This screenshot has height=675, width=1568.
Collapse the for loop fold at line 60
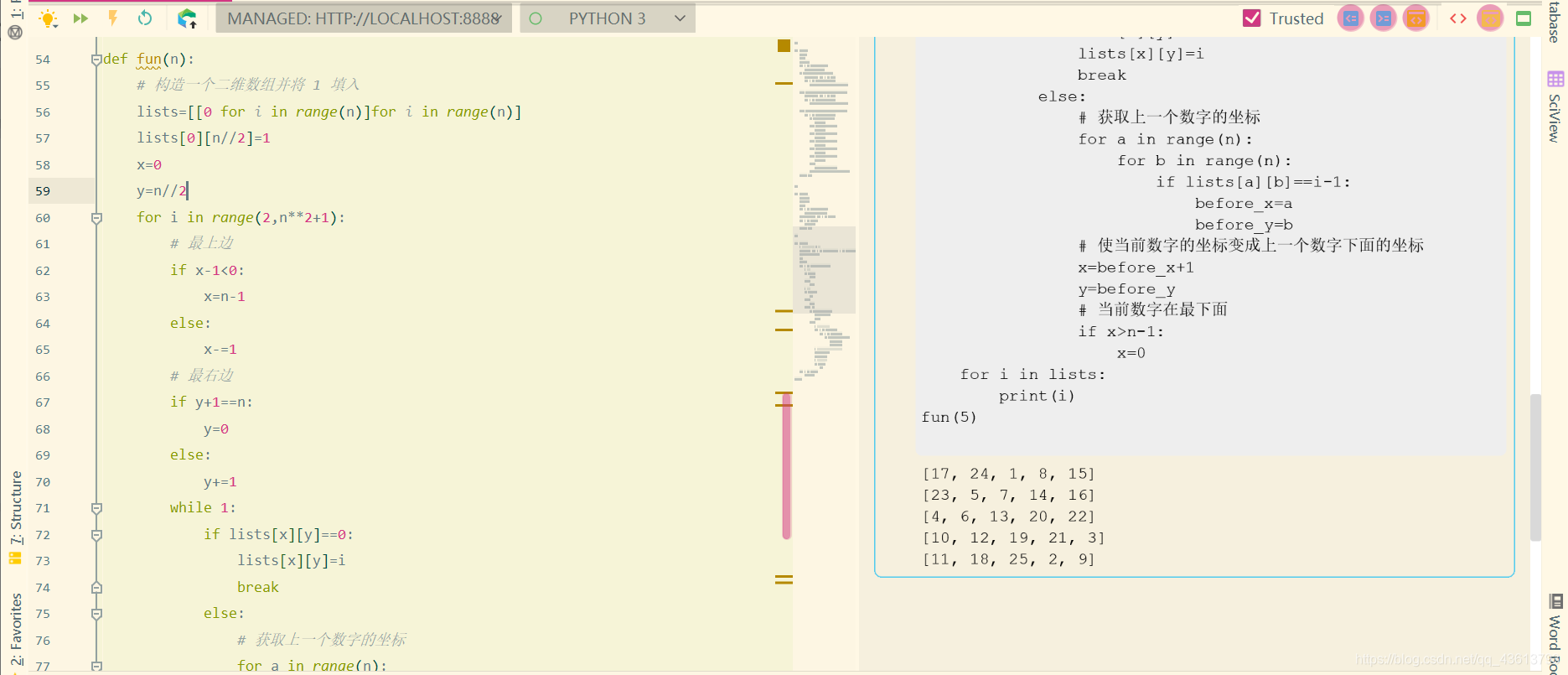coord(96,218)
